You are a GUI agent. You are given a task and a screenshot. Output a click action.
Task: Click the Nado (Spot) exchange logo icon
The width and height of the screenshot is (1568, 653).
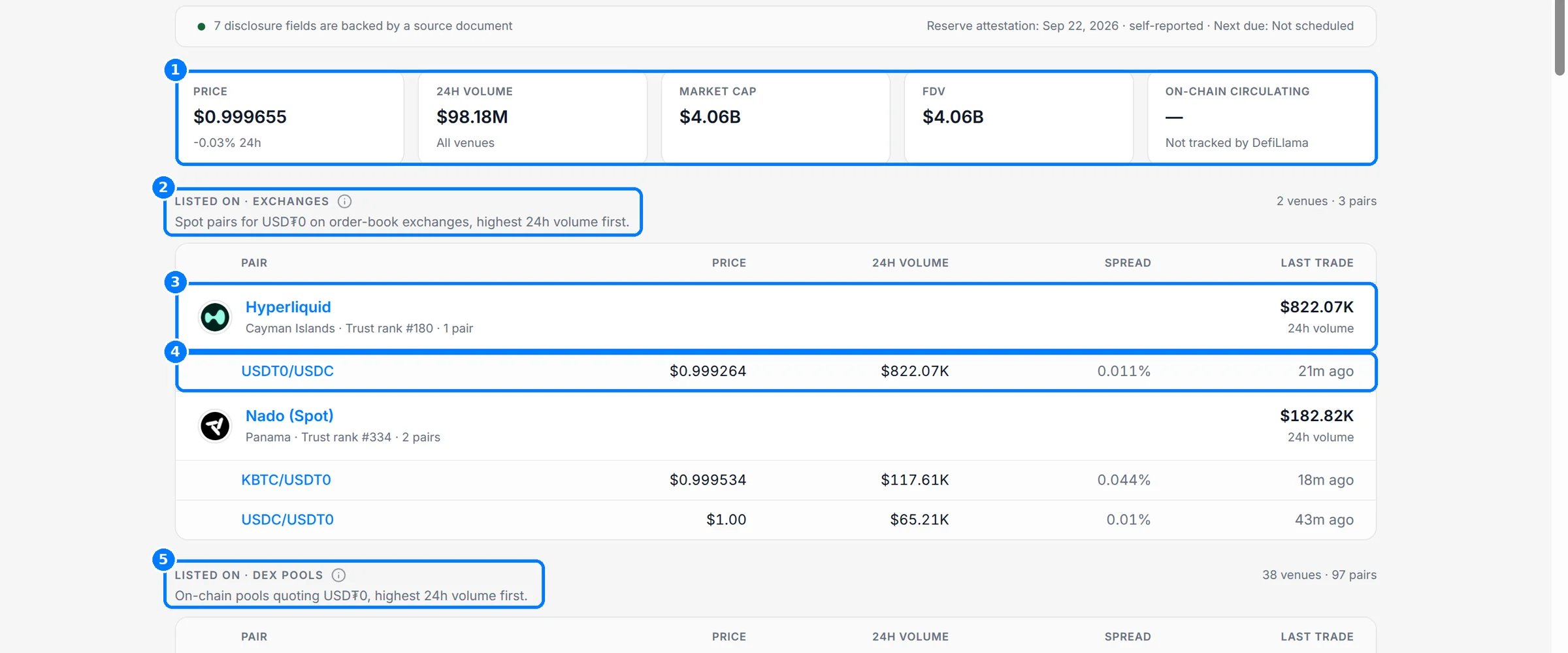tap(215, 426)
